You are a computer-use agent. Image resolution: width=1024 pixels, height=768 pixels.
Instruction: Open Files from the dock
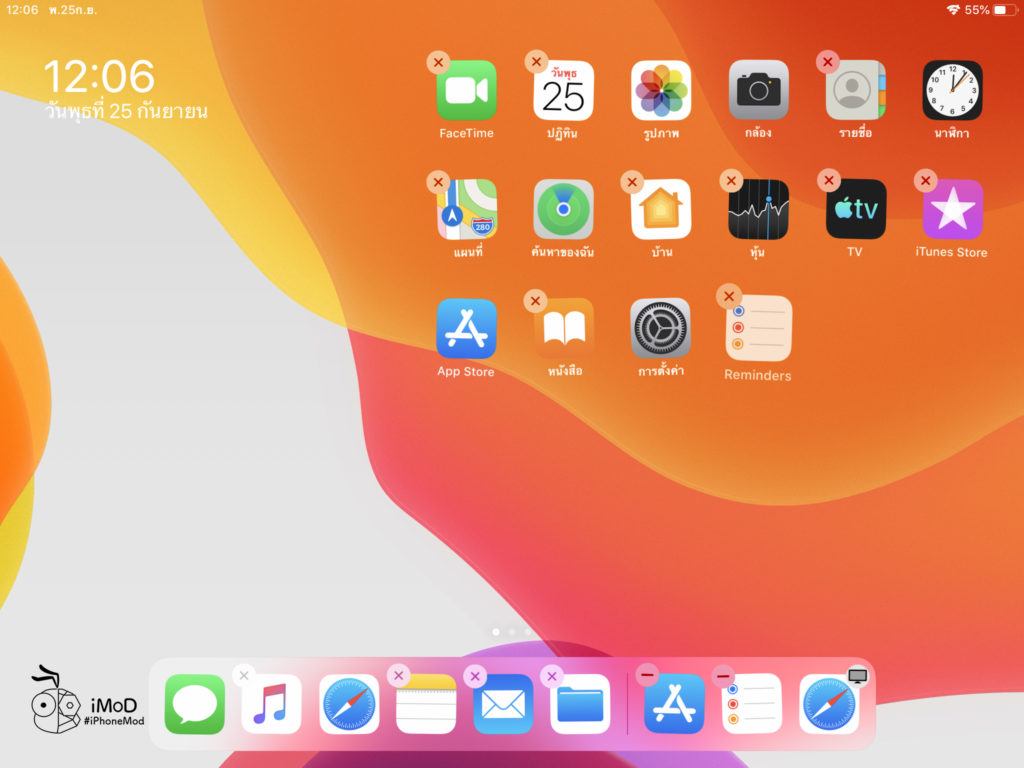click(x=580, y=704)
